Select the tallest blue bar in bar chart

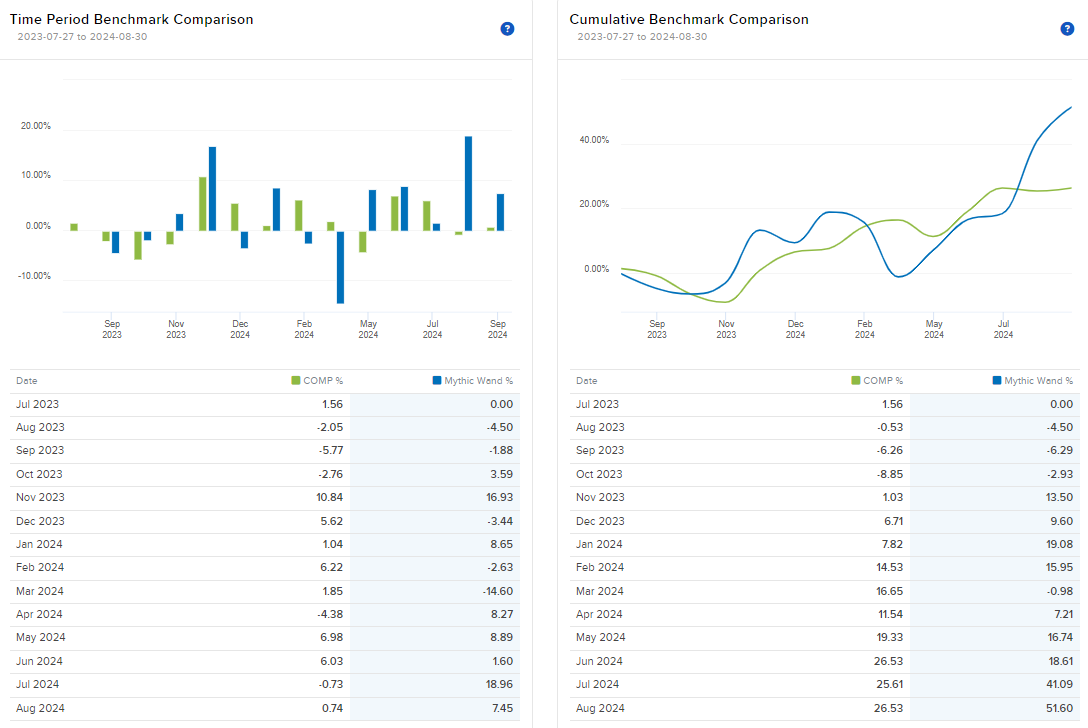pos(468,184)
